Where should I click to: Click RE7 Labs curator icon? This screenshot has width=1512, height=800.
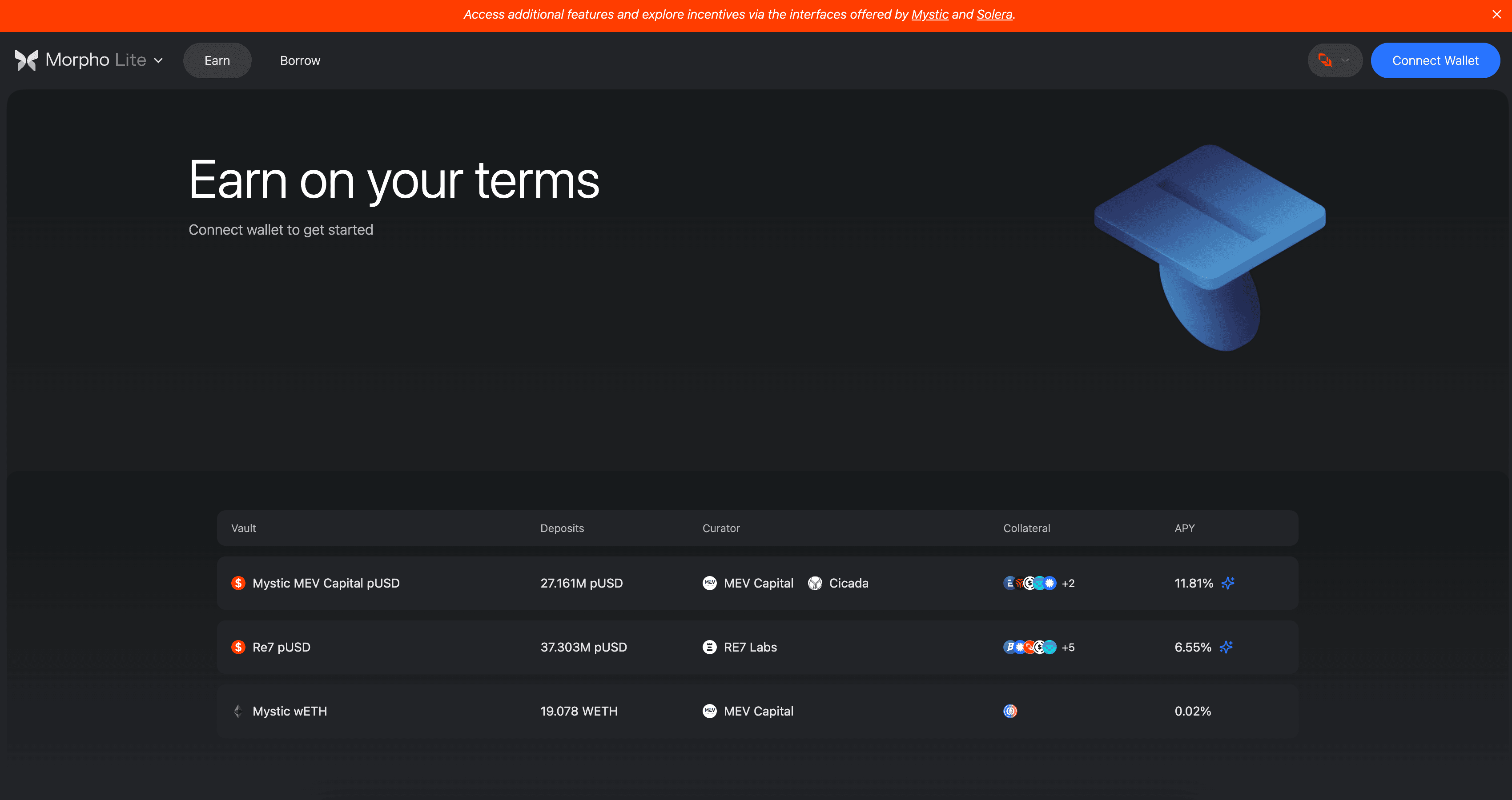click(x=710, y=647)
